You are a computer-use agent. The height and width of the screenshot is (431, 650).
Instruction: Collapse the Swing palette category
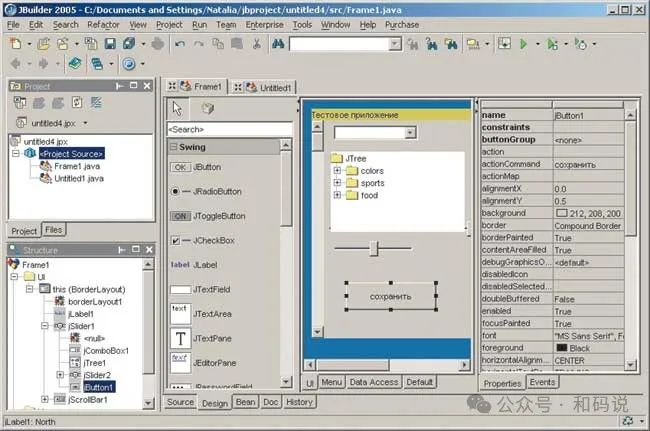pyautogui.click(x=174, y=147)
